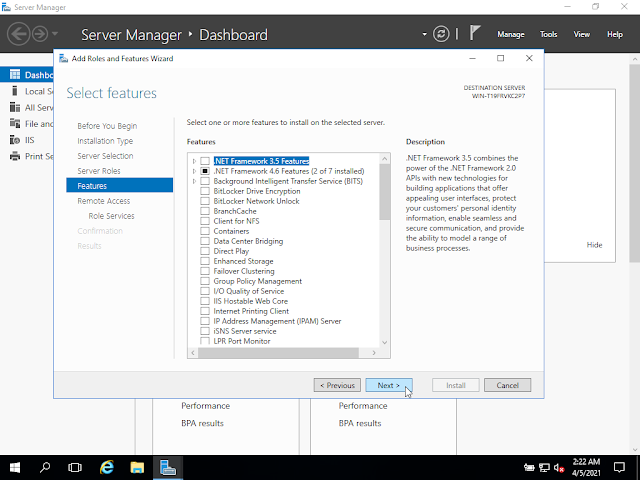Click the network status tray icon

coord(544,468)
